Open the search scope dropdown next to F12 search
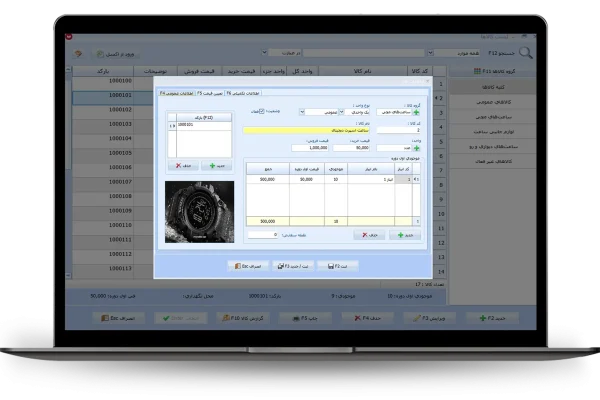The width and height of the screenshot is (600, 400). tap(430, 53)
